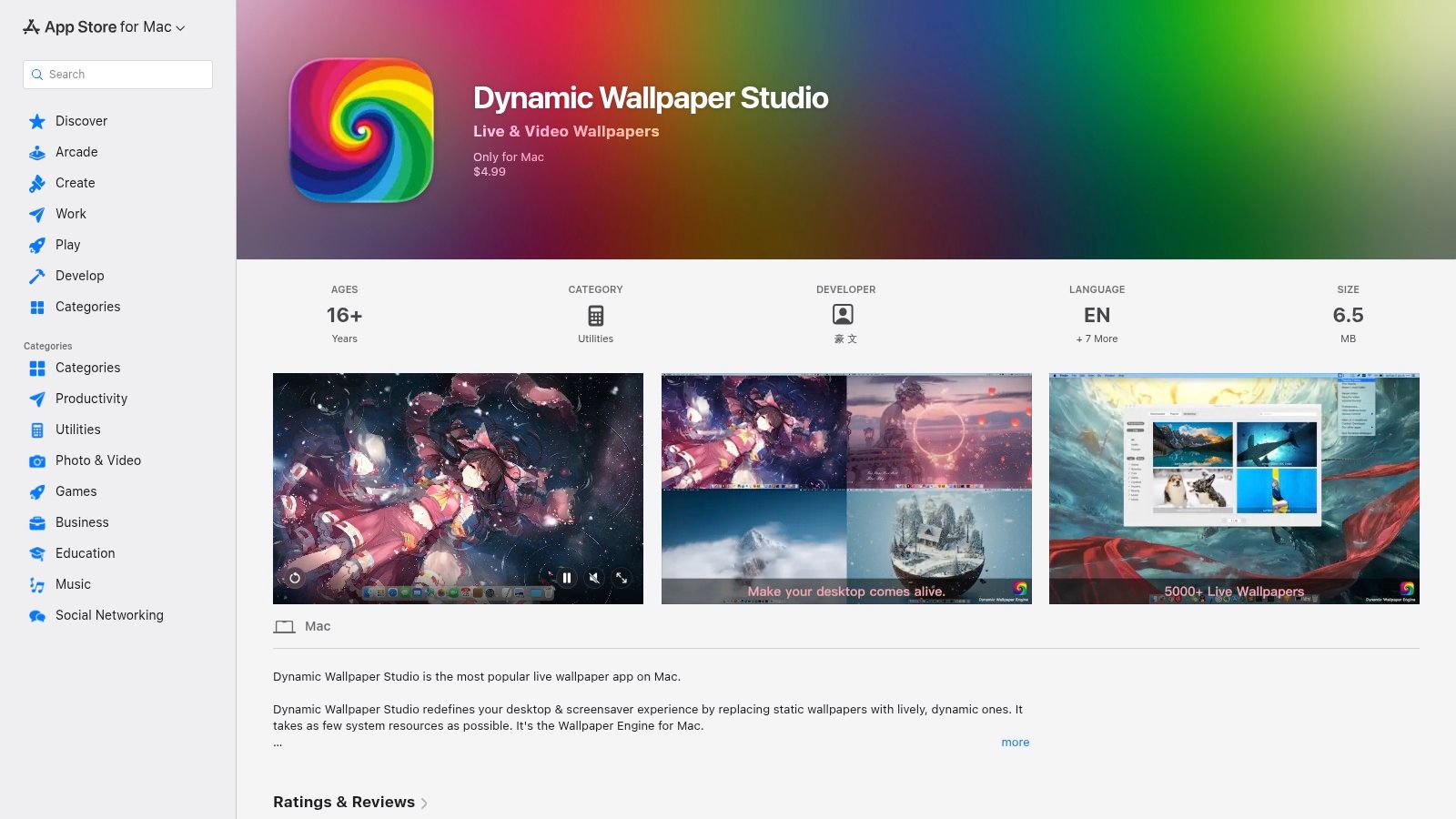Image resolution: width=1456 pixels, height=819 pixels.
Task: Click the Work paper plane icon
Action: click(x=37, y=214)
